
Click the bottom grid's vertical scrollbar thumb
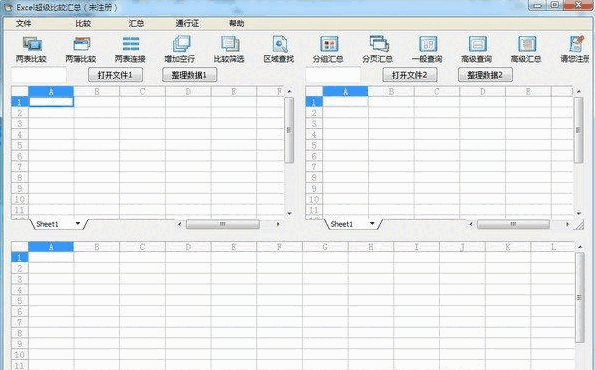point(579,298)
